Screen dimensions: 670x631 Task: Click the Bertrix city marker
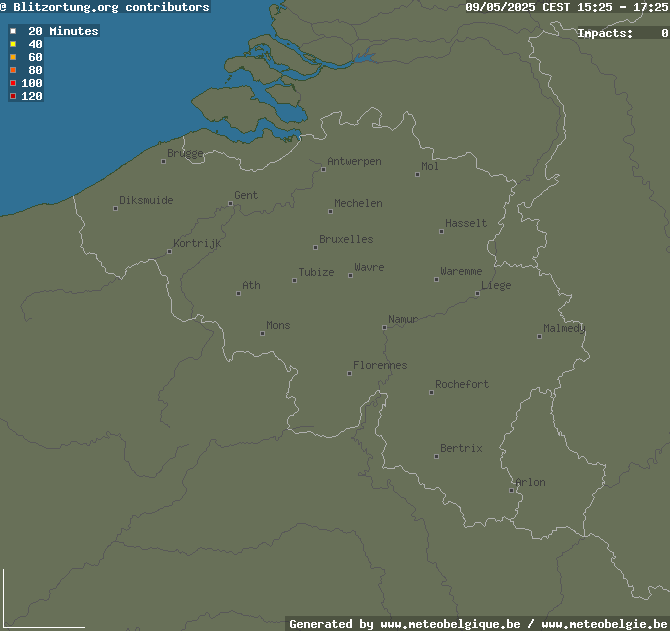click(436, 457)
